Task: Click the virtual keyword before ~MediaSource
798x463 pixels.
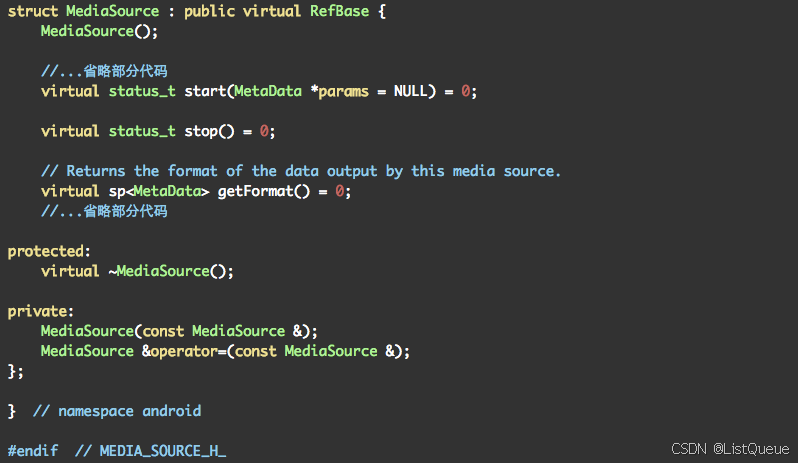Action: pos(70,271)
